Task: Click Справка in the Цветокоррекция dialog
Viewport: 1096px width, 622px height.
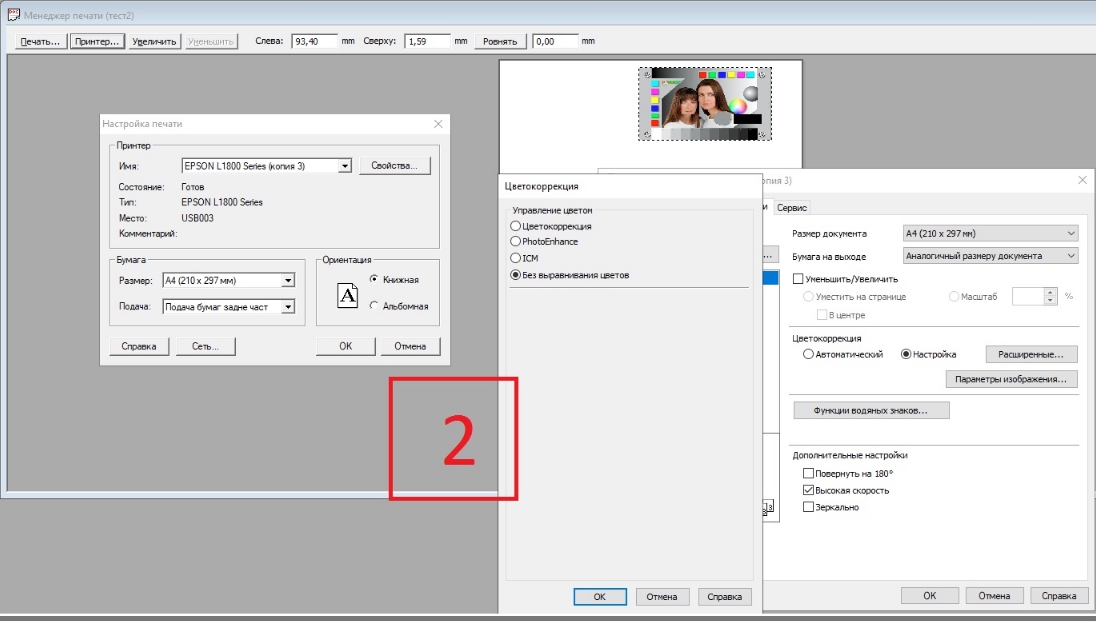Action: (724, 597)
